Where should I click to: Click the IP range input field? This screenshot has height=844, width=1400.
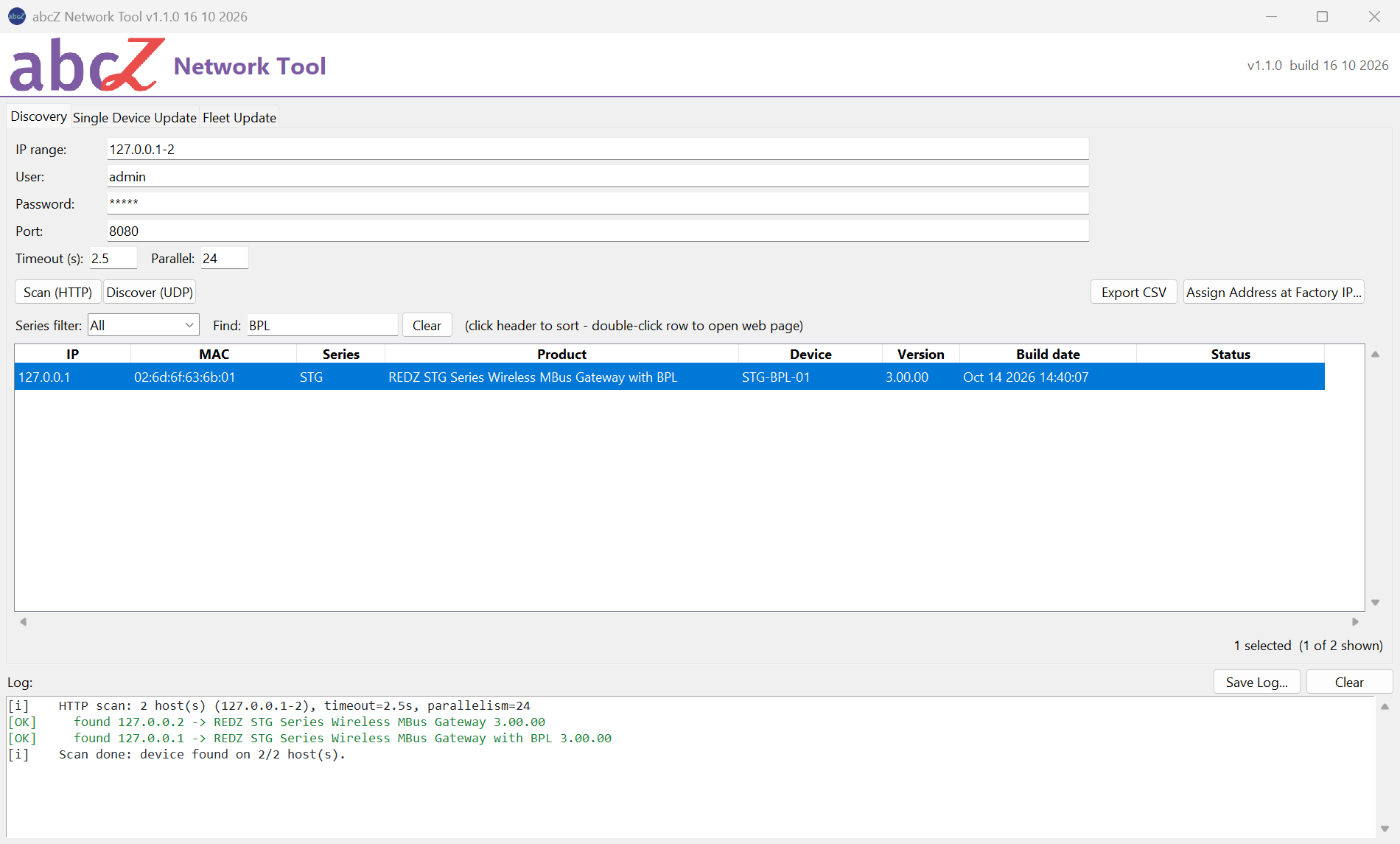point(598,149)
